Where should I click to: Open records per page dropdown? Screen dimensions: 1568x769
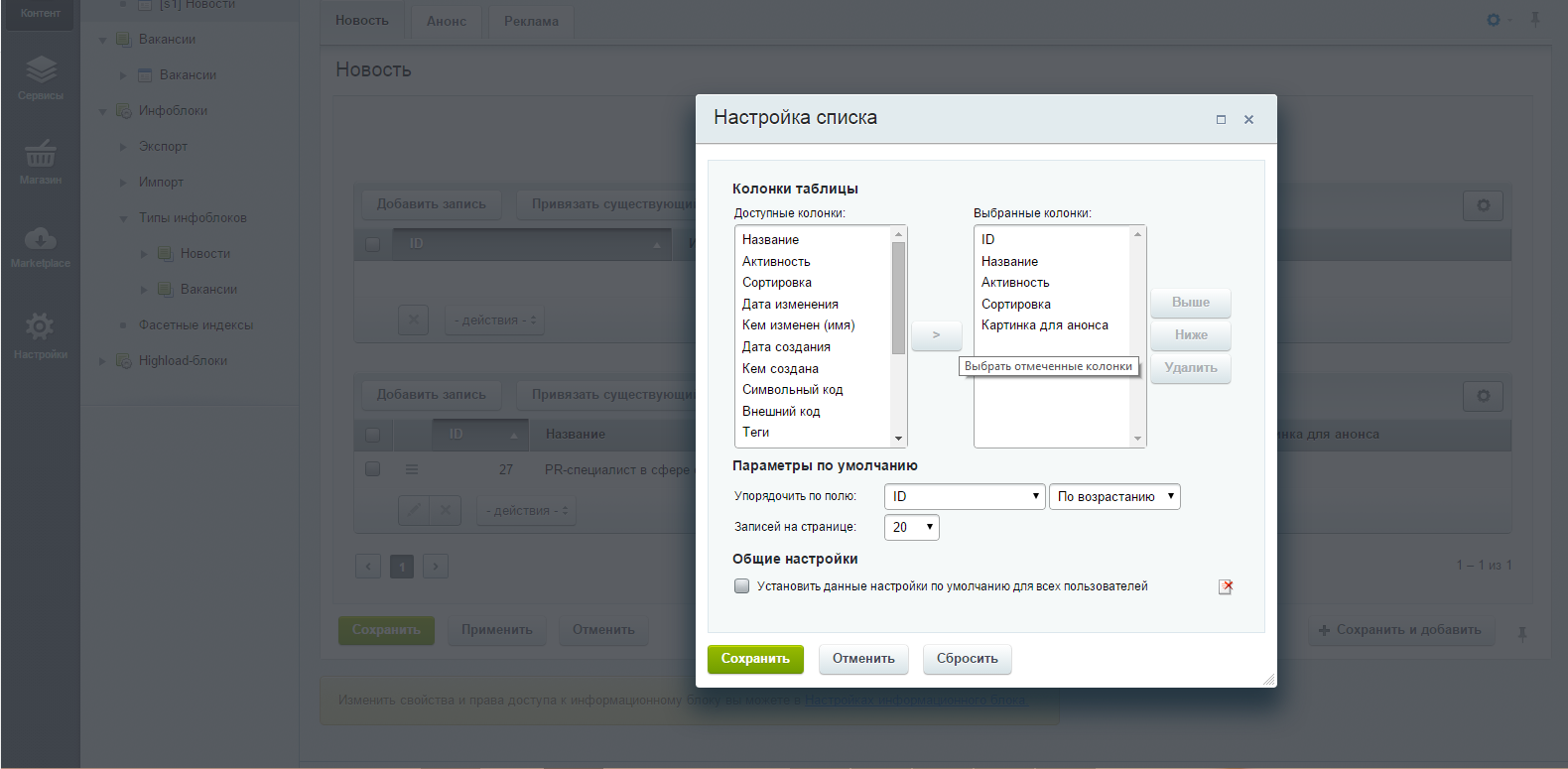point(911,527)
